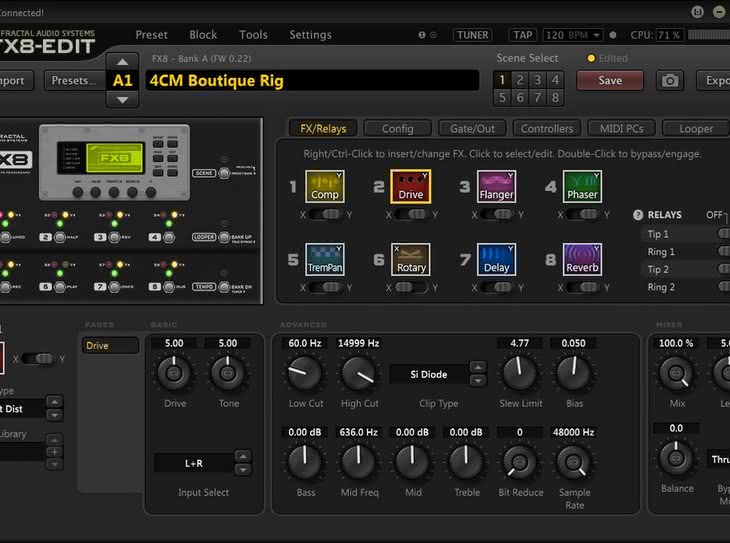Screen dimensions: 730x543
Task: Toggle X/Y switch under Flanger block
Action: (x=497, y=214)
